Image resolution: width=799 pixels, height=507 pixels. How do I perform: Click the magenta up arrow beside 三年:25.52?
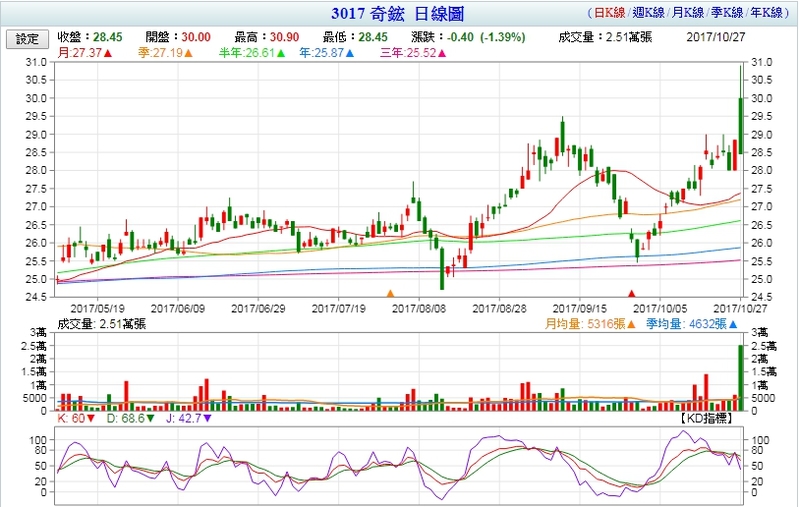click(442, 53)
